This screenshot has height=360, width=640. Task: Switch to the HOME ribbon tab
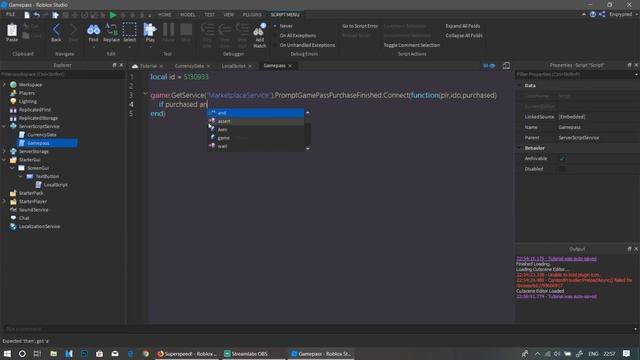(164, 15)
